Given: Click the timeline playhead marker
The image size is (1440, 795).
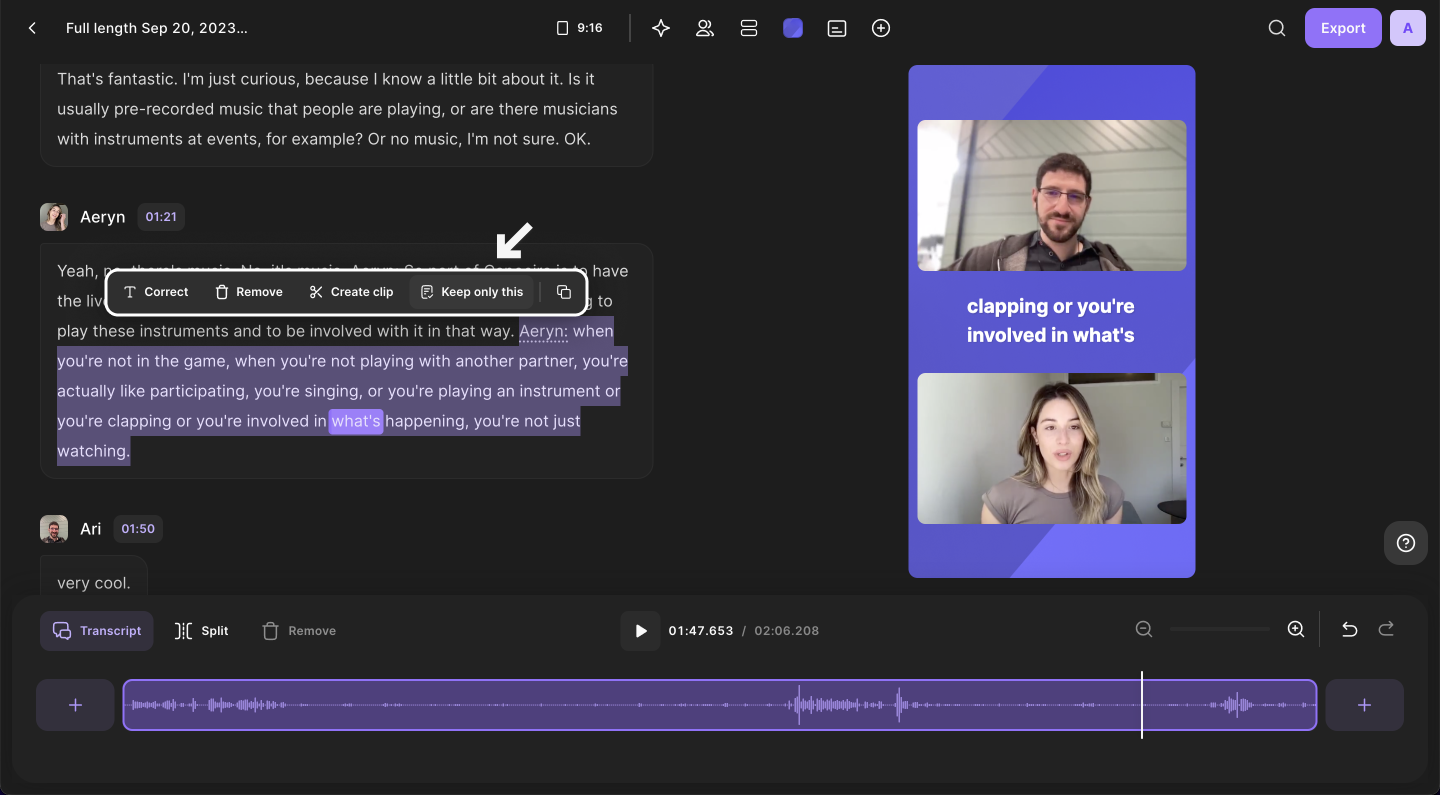Looking at the screenshot, I should click(x=1142, y=705).
